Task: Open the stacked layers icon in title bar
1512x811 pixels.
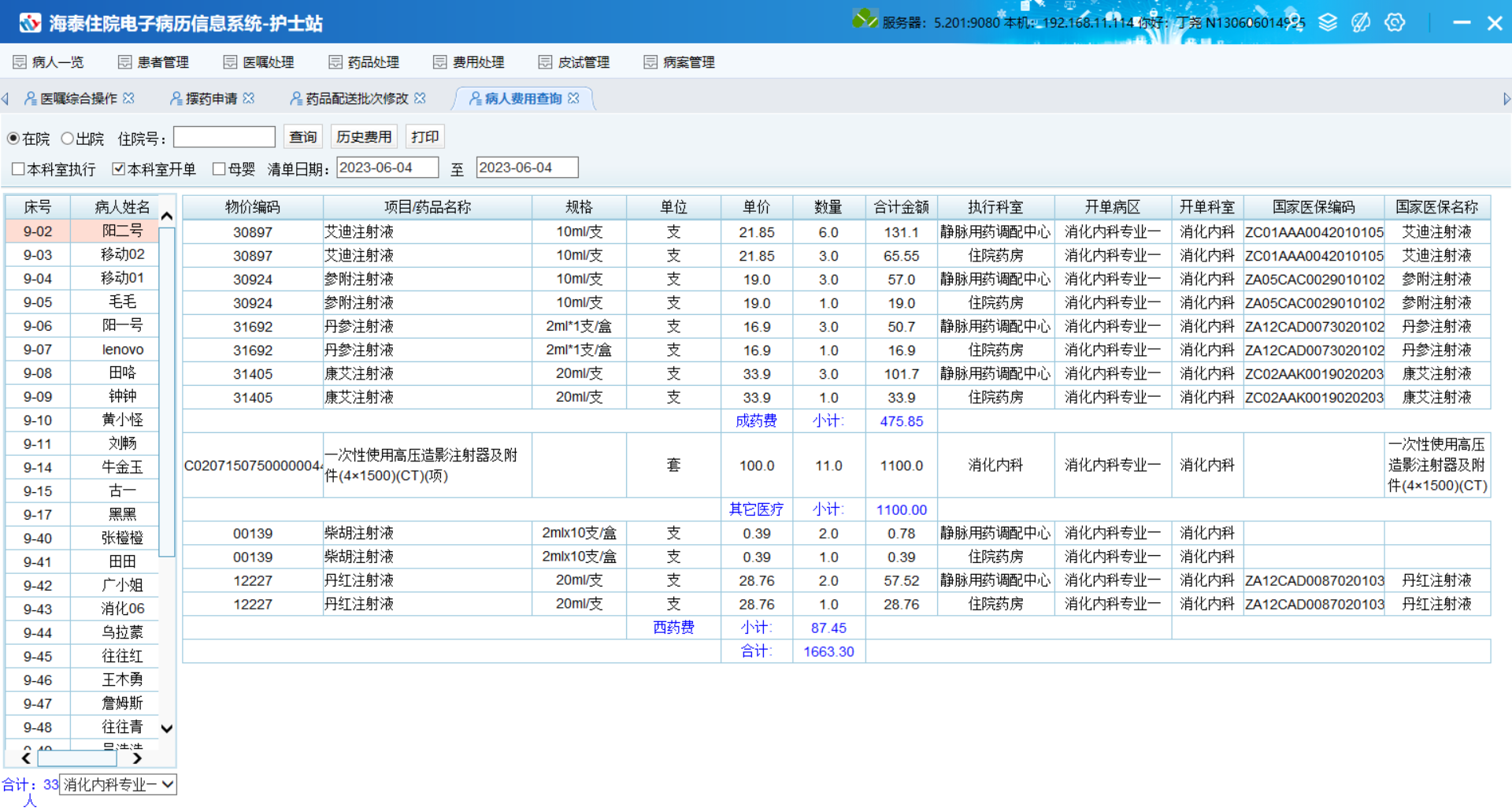Action: pos(1328,22)
